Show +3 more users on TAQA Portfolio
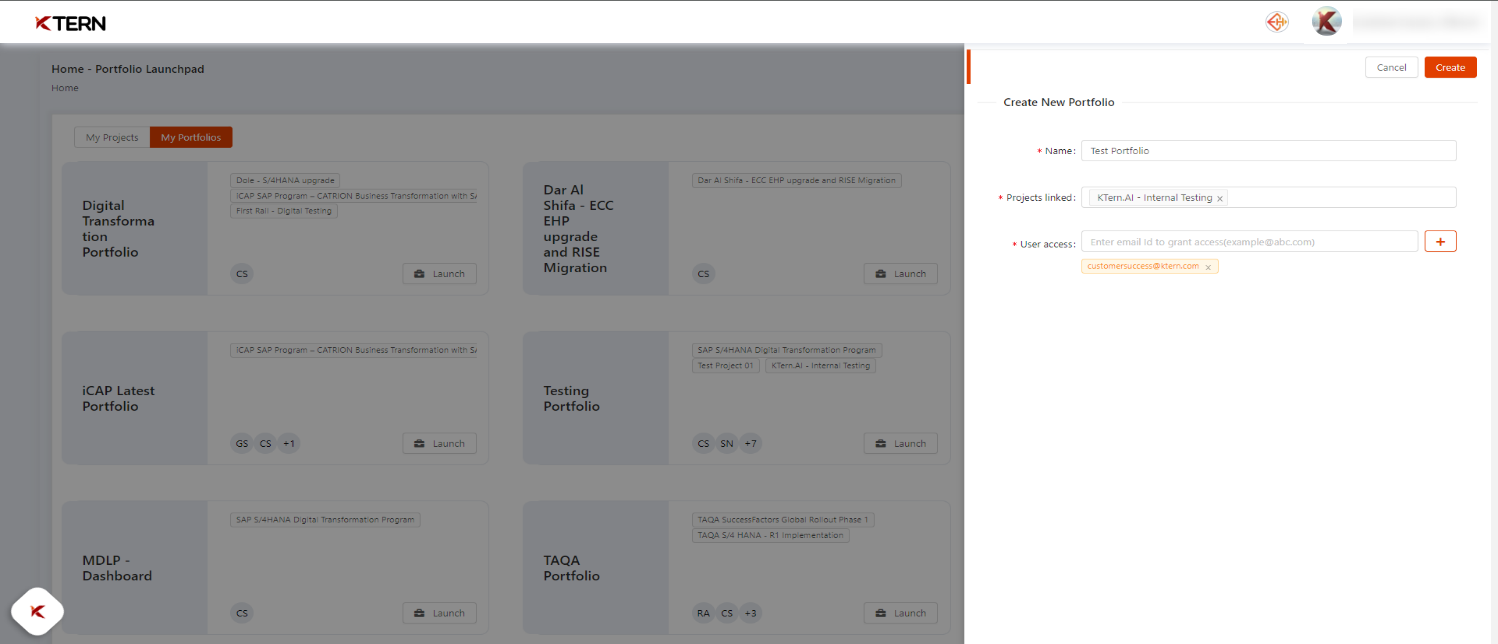1498x644 pixels. point(750,613)
